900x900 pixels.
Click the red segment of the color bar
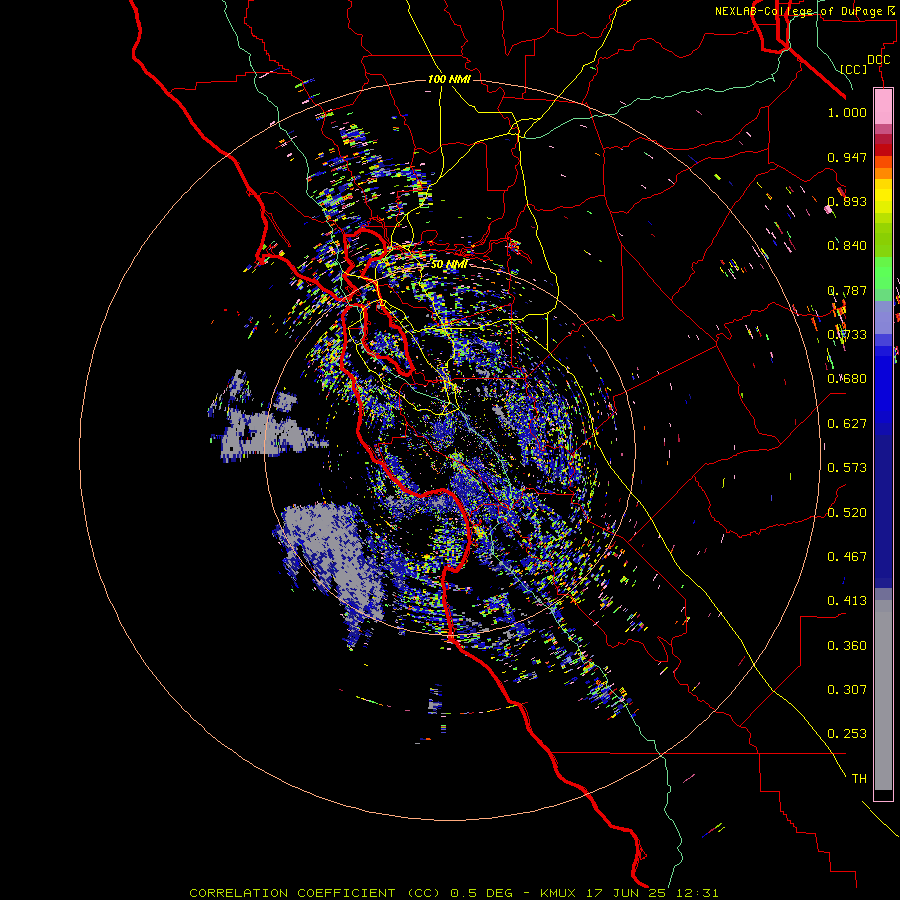click(x=883, y=149)
